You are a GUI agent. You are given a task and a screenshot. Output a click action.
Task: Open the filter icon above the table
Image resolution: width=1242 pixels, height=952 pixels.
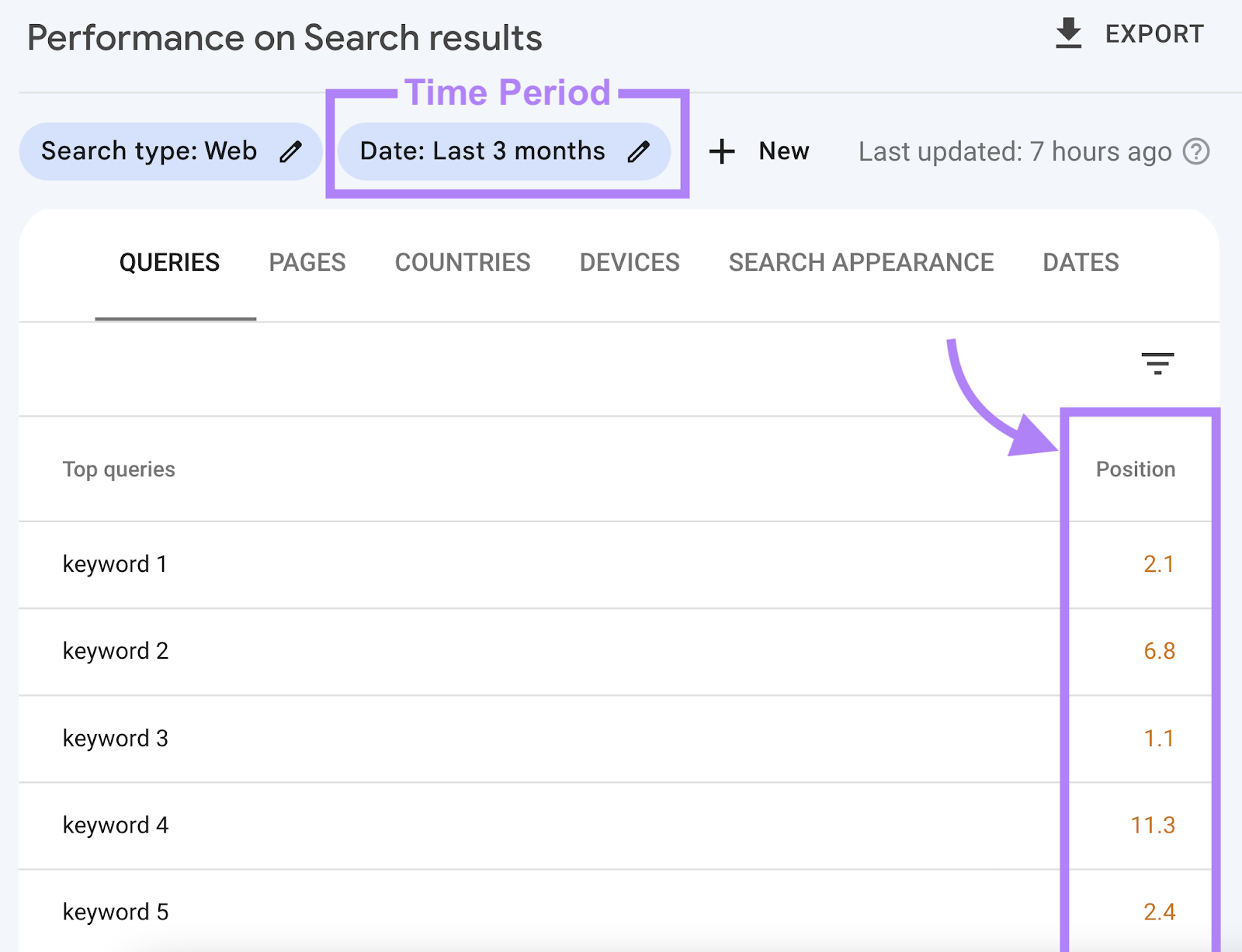[x=1157, y=362]
